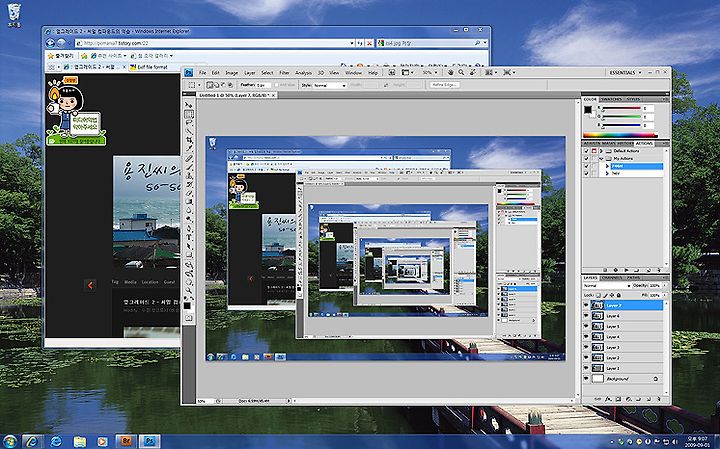
Task: Open the Filter menu in Photoshop
Action: (x=284, y=73)
